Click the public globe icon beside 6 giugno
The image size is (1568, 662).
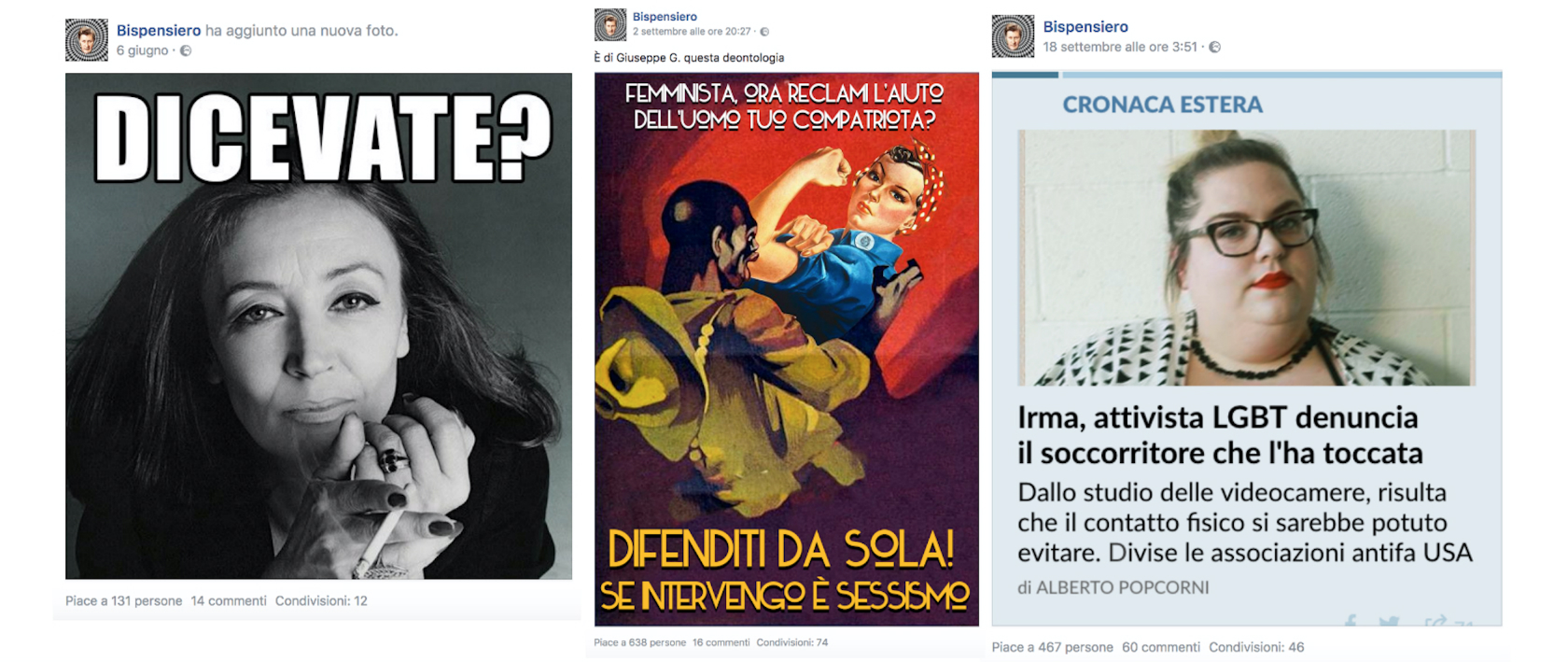(x=186, y=50)
